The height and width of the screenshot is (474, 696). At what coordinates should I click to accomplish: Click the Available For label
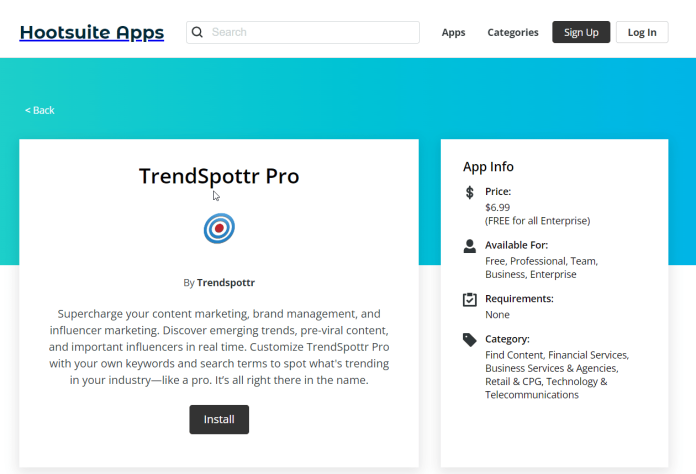[517, 245]
